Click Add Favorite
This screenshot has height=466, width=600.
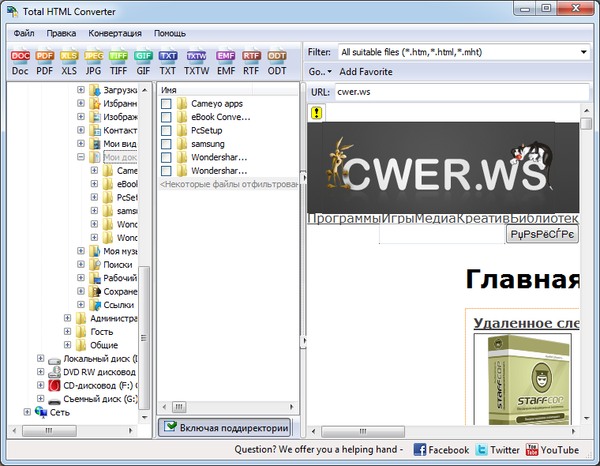(x=366, y=72)
